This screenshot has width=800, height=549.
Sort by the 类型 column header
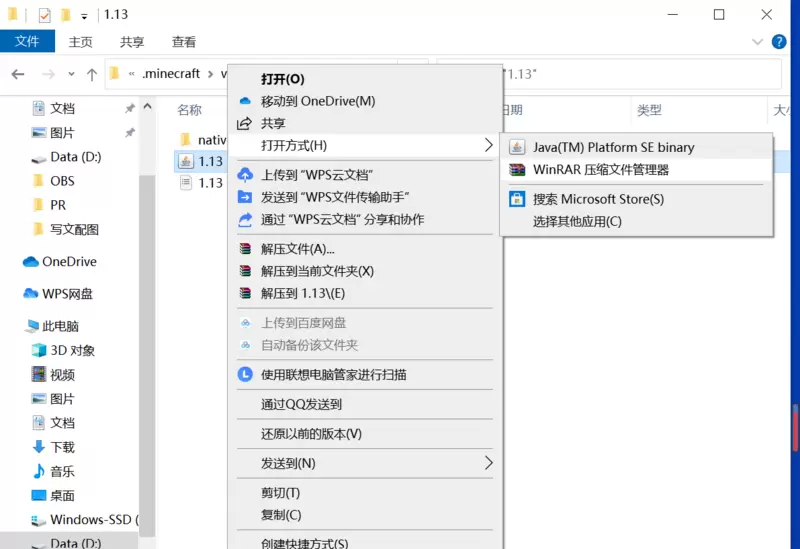coord(649,110)
